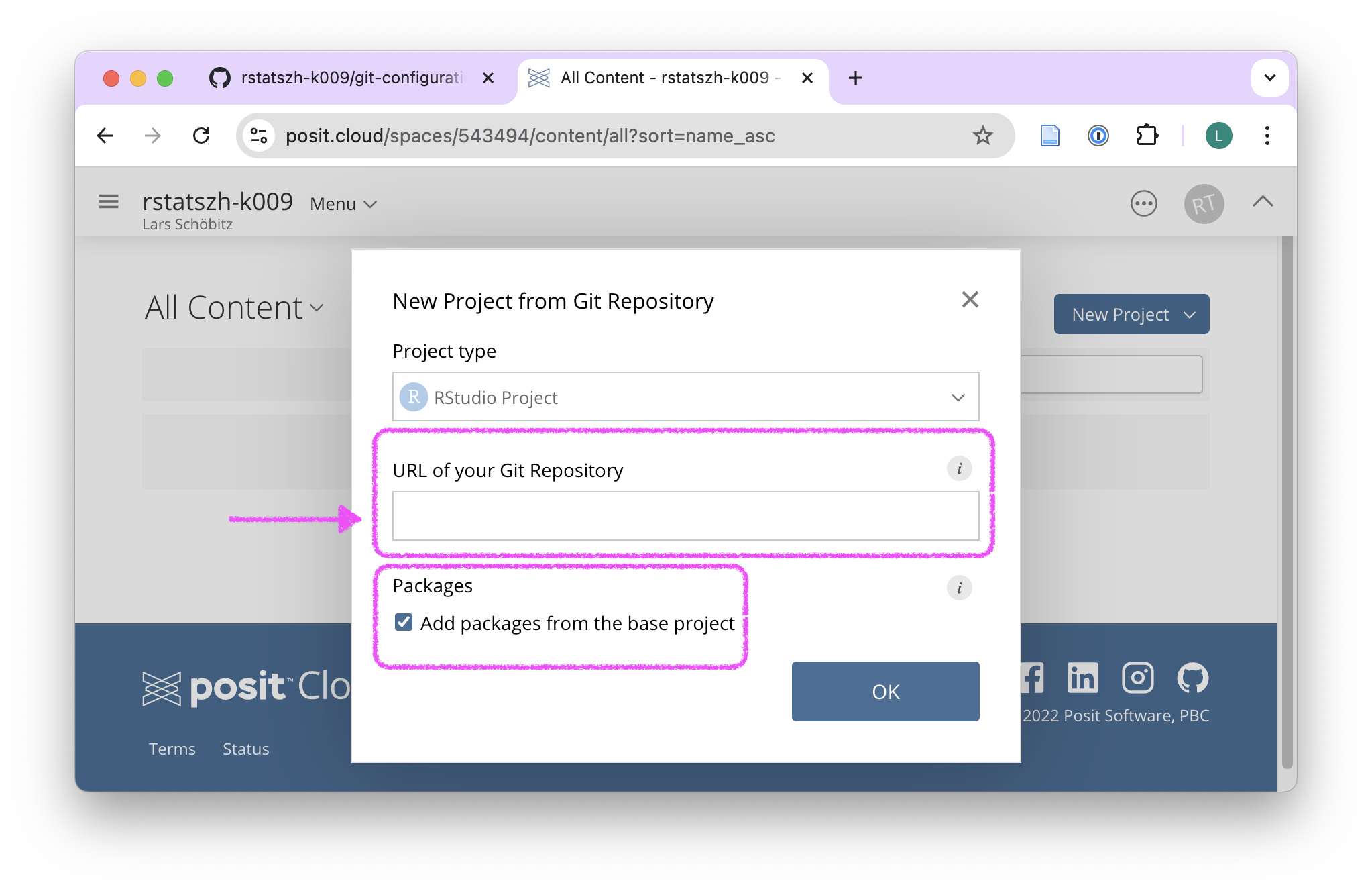Screen dimensions: 1372x891
Task: Open the Terms link in footer
Action: [x=172, y=749]
